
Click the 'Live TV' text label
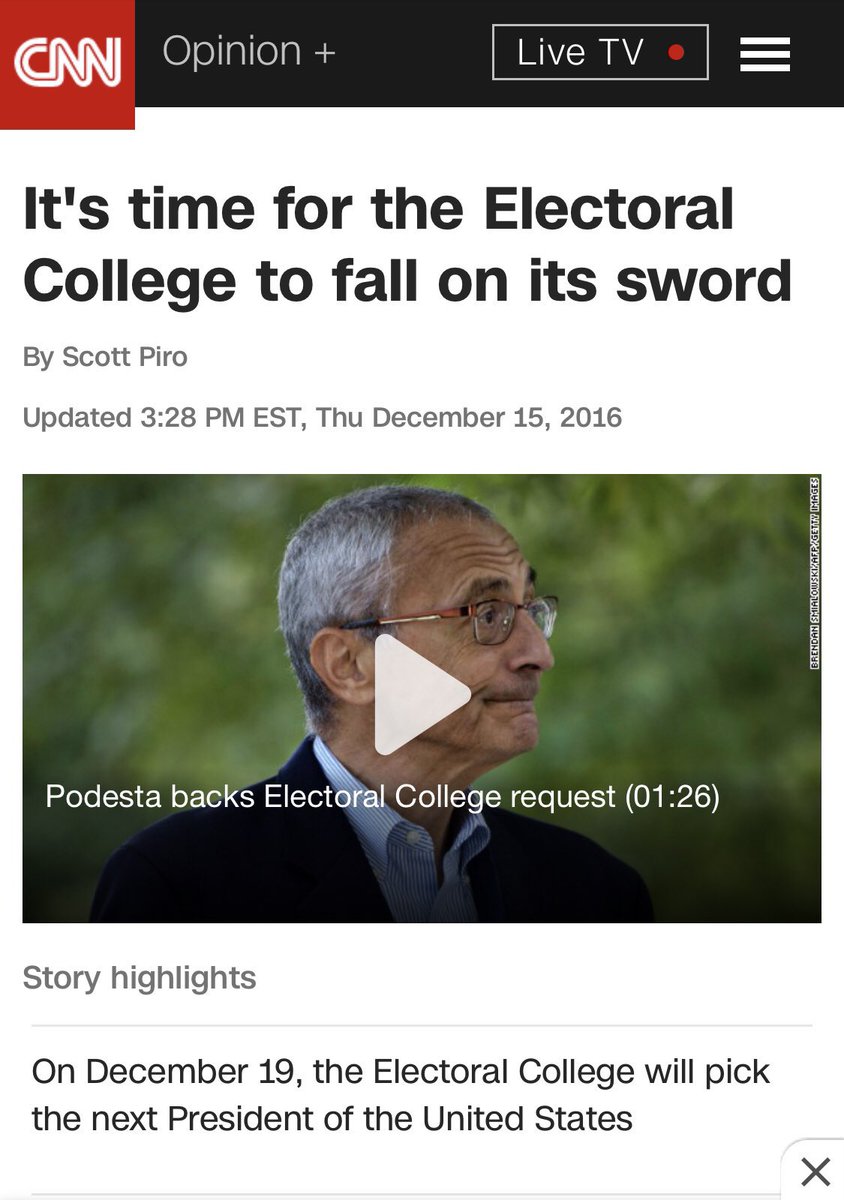580,53
